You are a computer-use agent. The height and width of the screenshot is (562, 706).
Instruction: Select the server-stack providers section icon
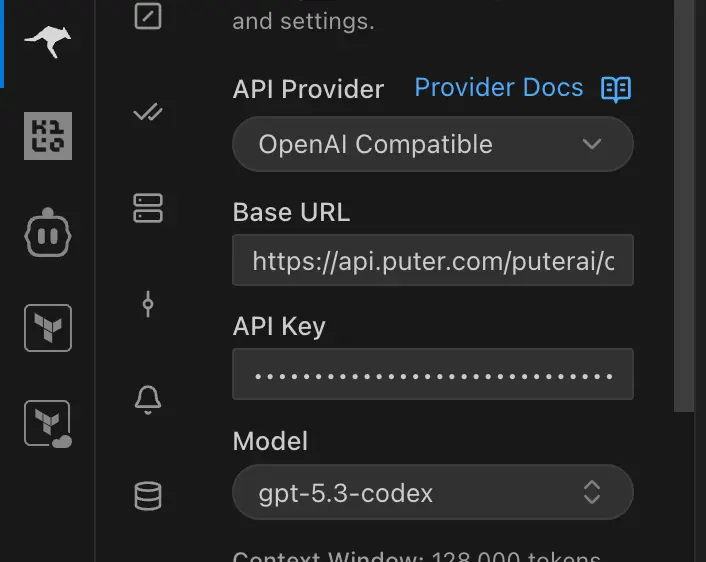pyautogui.click(x=148, y=208)
